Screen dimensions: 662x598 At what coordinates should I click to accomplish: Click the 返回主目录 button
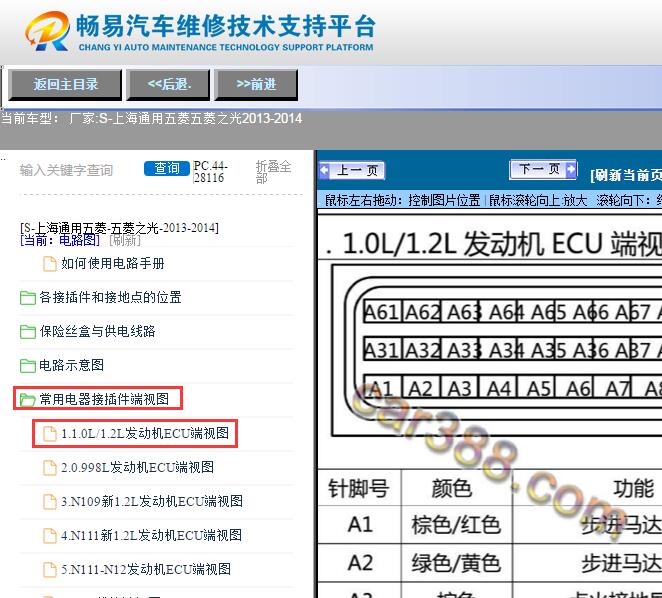(65, 84)
